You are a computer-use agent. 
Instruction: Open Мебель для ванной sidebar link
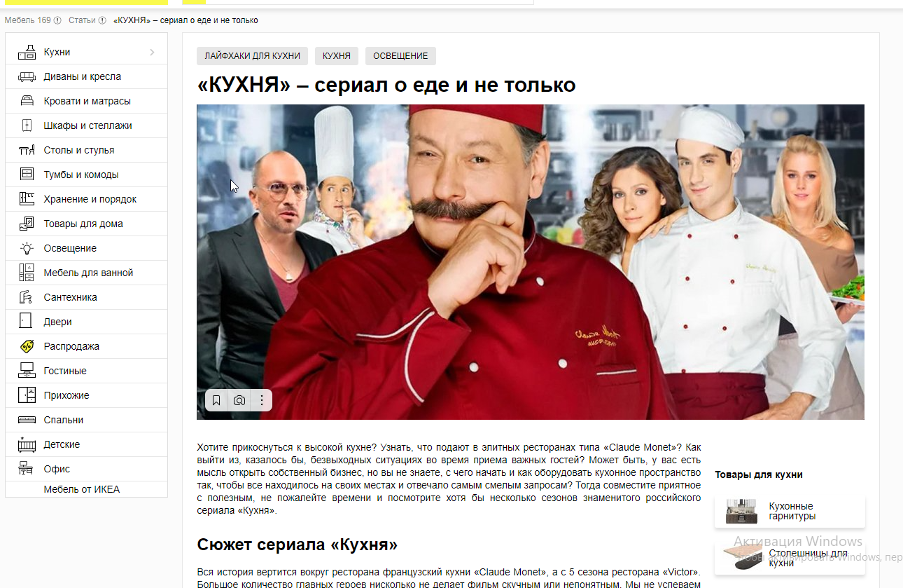tap(86, 273)
